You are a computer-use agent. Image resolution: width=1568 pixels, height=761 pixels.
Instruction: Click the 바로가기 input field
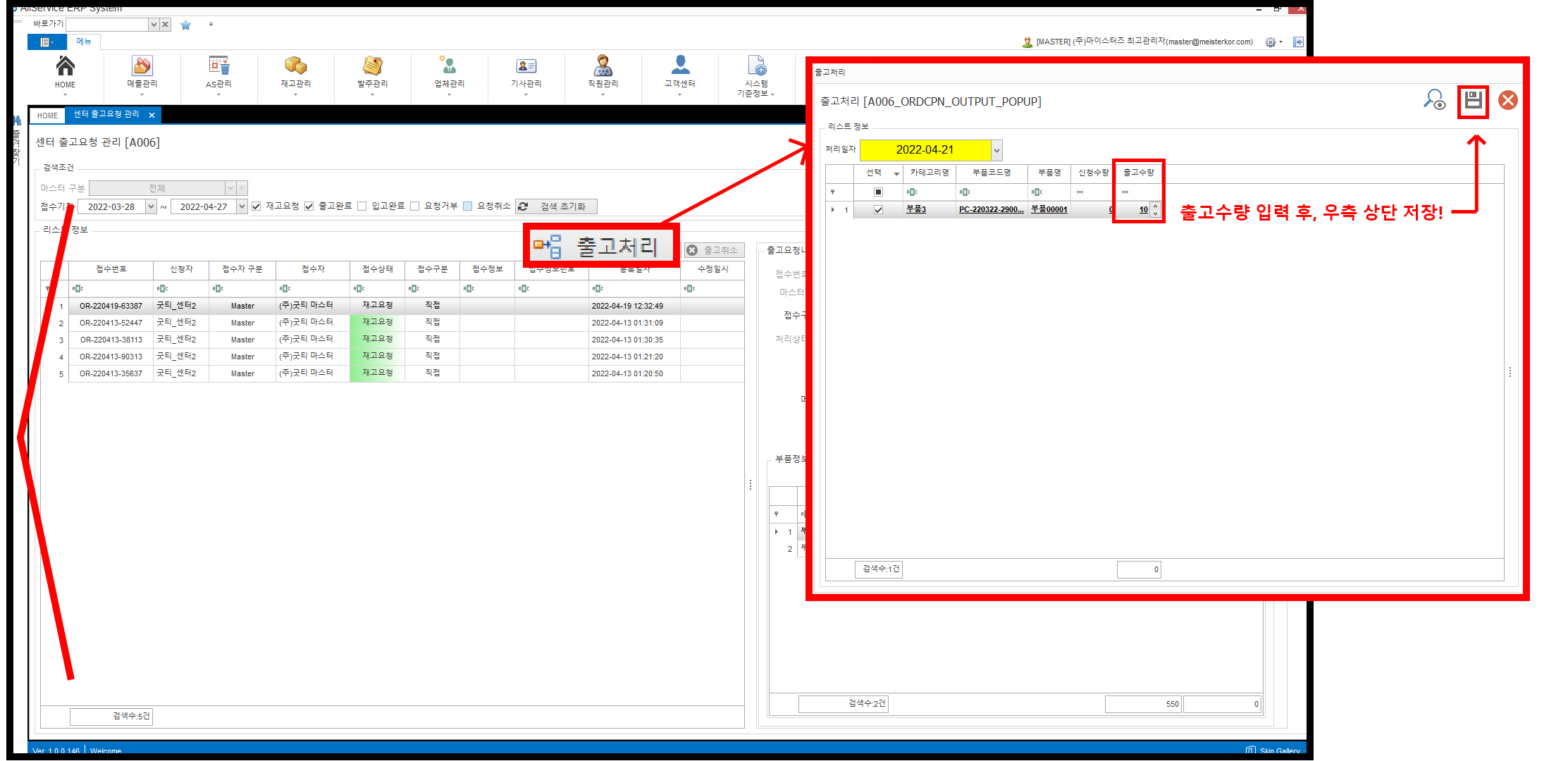tap(107, 25)
